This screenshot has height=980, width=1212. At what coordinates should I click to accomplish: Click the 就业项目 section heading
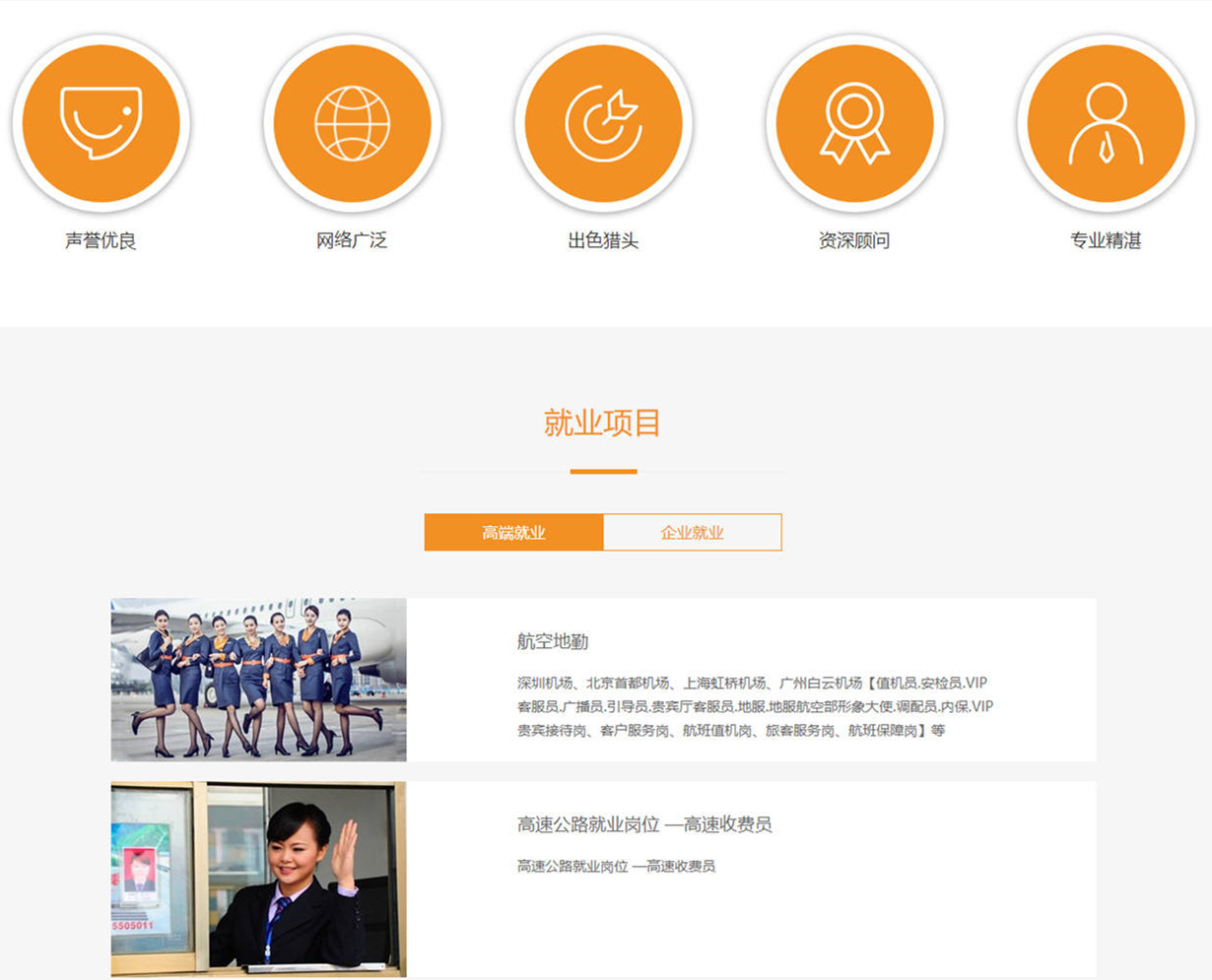pos(602,423)
